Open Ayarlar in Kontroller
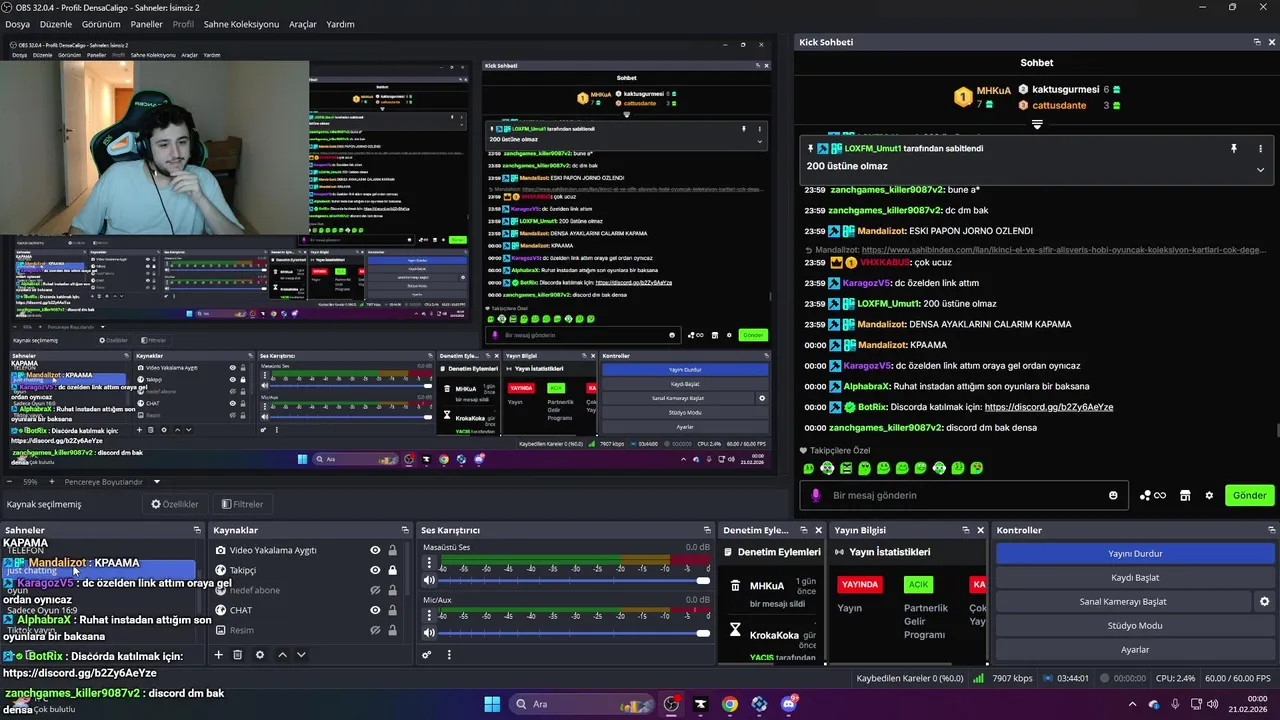 coord(1135,650)
